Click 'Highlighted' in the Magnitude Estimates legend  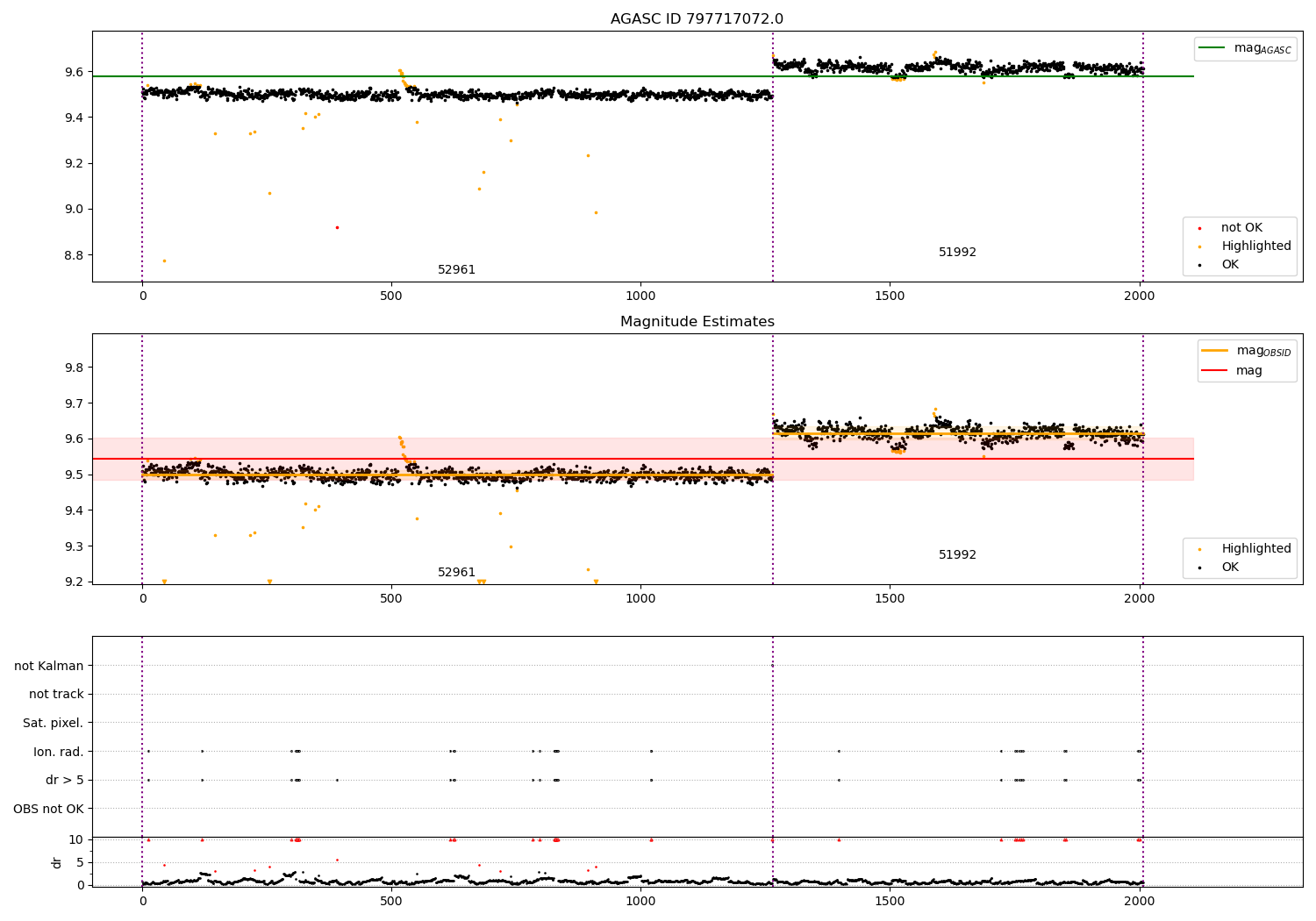tap(1256, 549)
